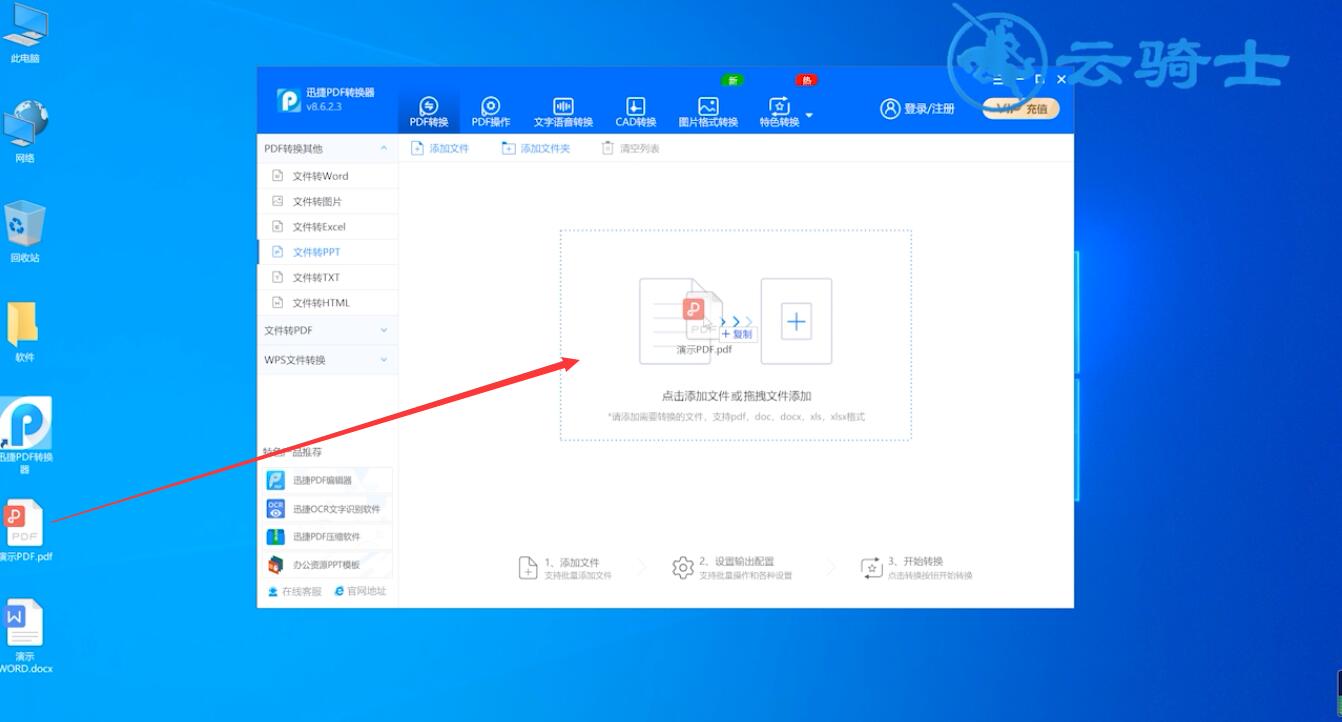Select 文件转Excel in sidebar
Screen dimensions: 1342x722
tap(327, 226)
